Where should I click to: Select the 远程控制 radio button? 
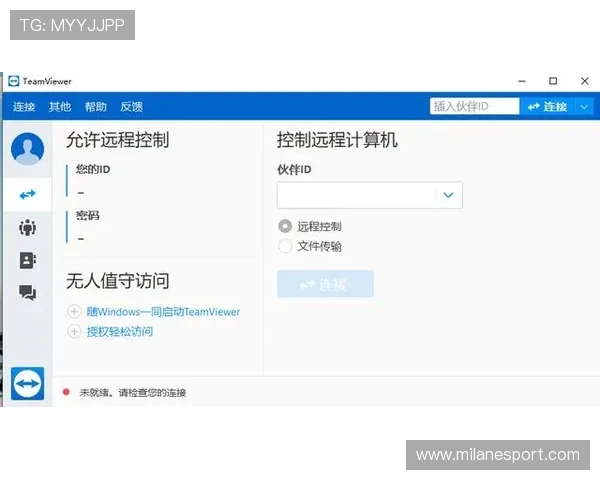[x=285, y=226]
